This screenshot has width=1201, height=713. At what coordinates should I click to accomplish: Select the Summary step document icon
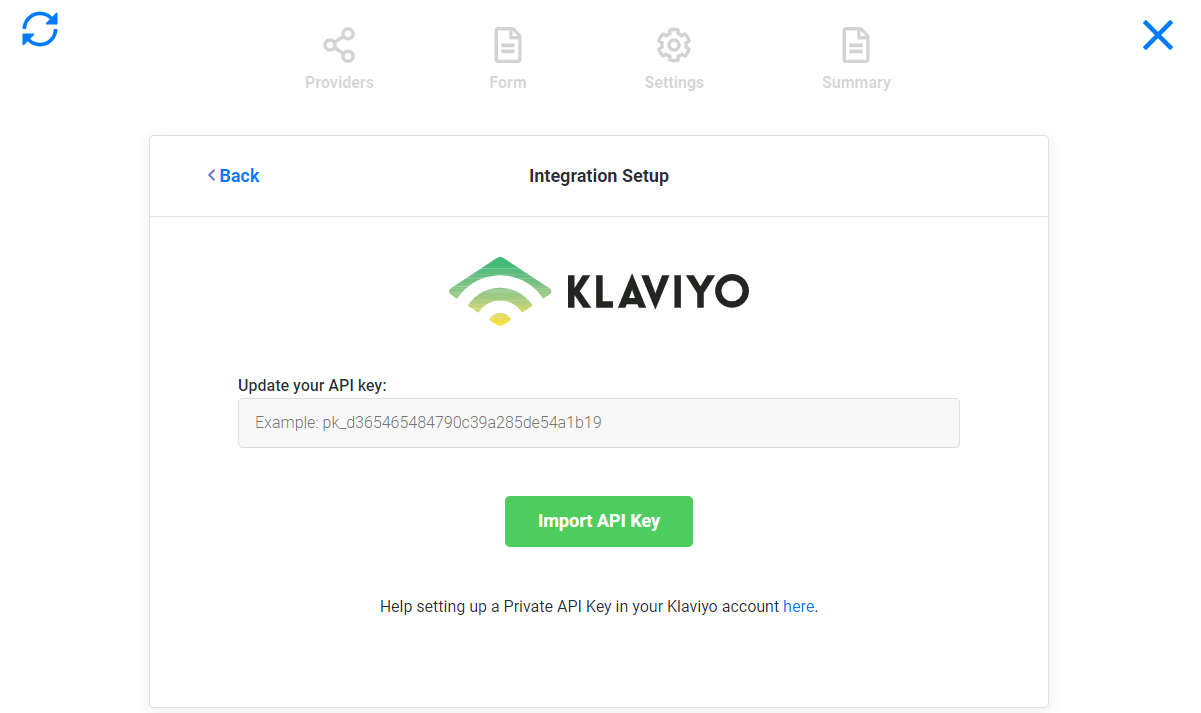click(855, 44)
